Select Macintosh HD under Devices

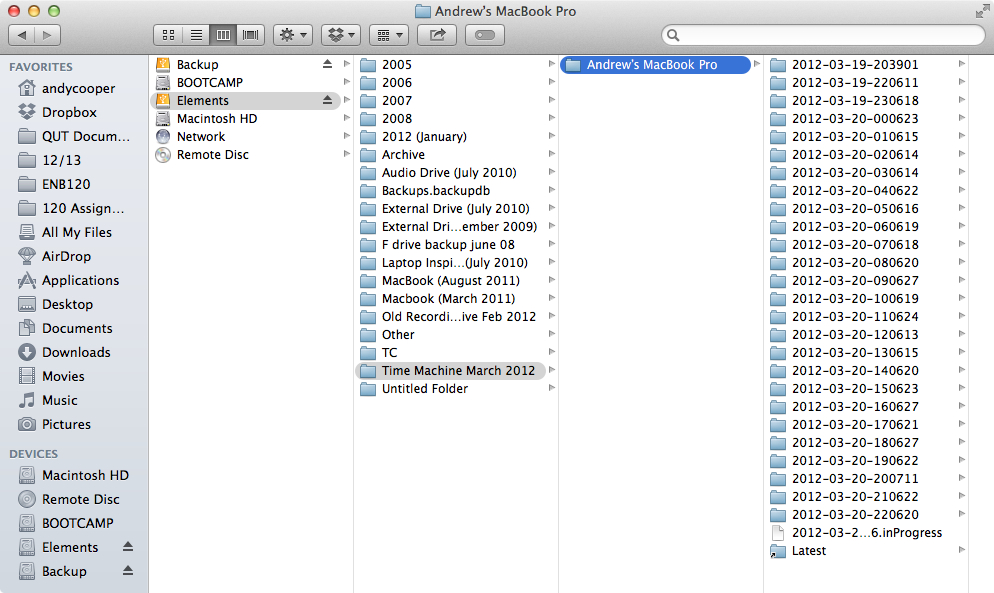pyautogui.click(x=74, y=475)
